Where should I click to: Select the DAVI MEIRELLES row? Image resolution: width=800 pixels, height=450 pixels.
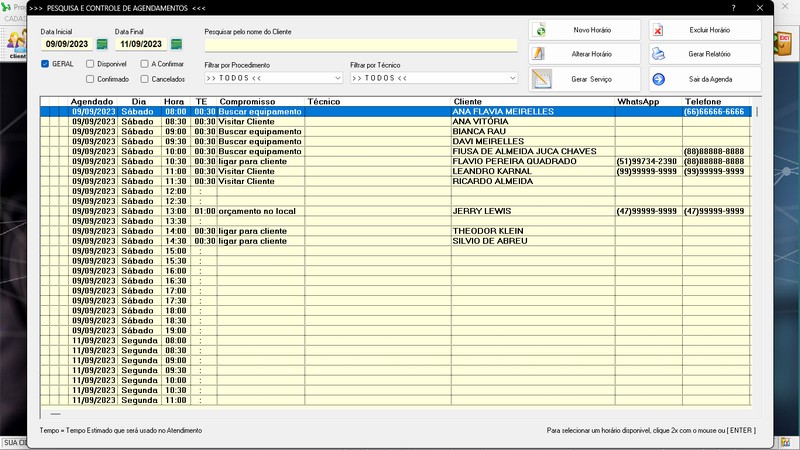pos(395,141)
